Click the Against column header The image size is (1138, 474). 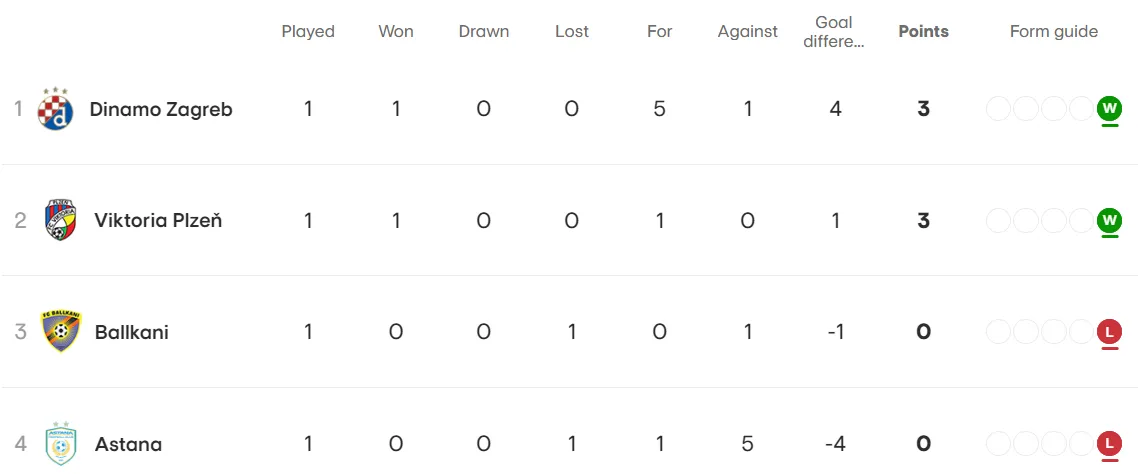[748, 32]
